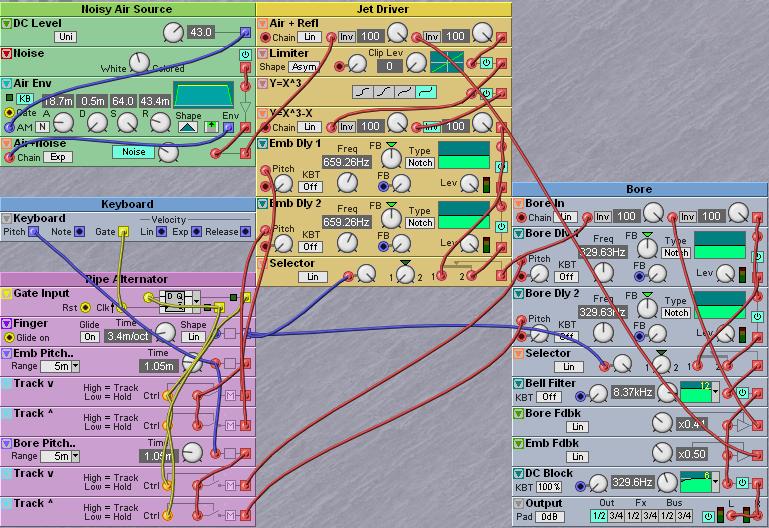Click the Asym shape button in Limiter
769x528 pixels.
coord(304,67)
